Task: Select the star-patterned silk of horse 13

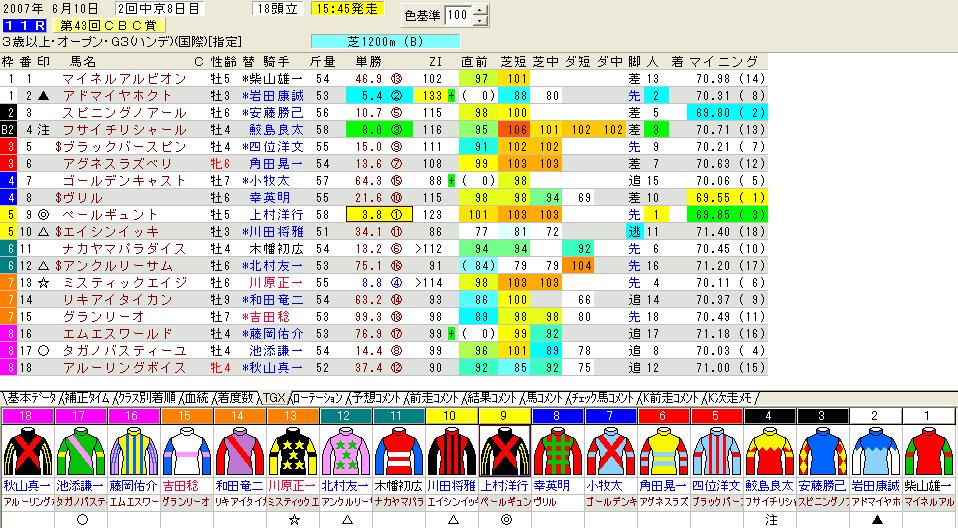Action: pyautogui.click(x=293, y=452)
